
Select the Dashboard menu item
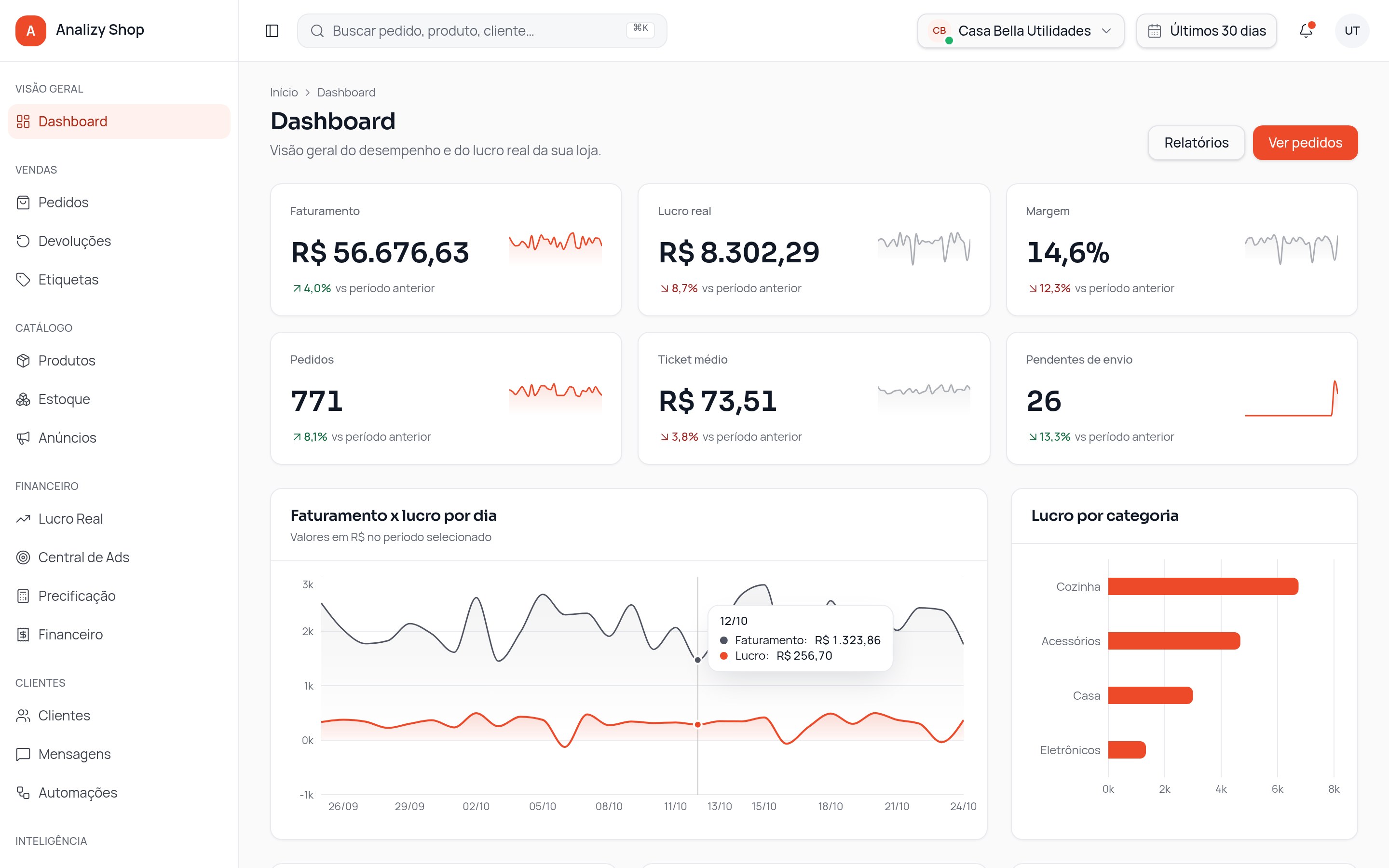(120, 122)
